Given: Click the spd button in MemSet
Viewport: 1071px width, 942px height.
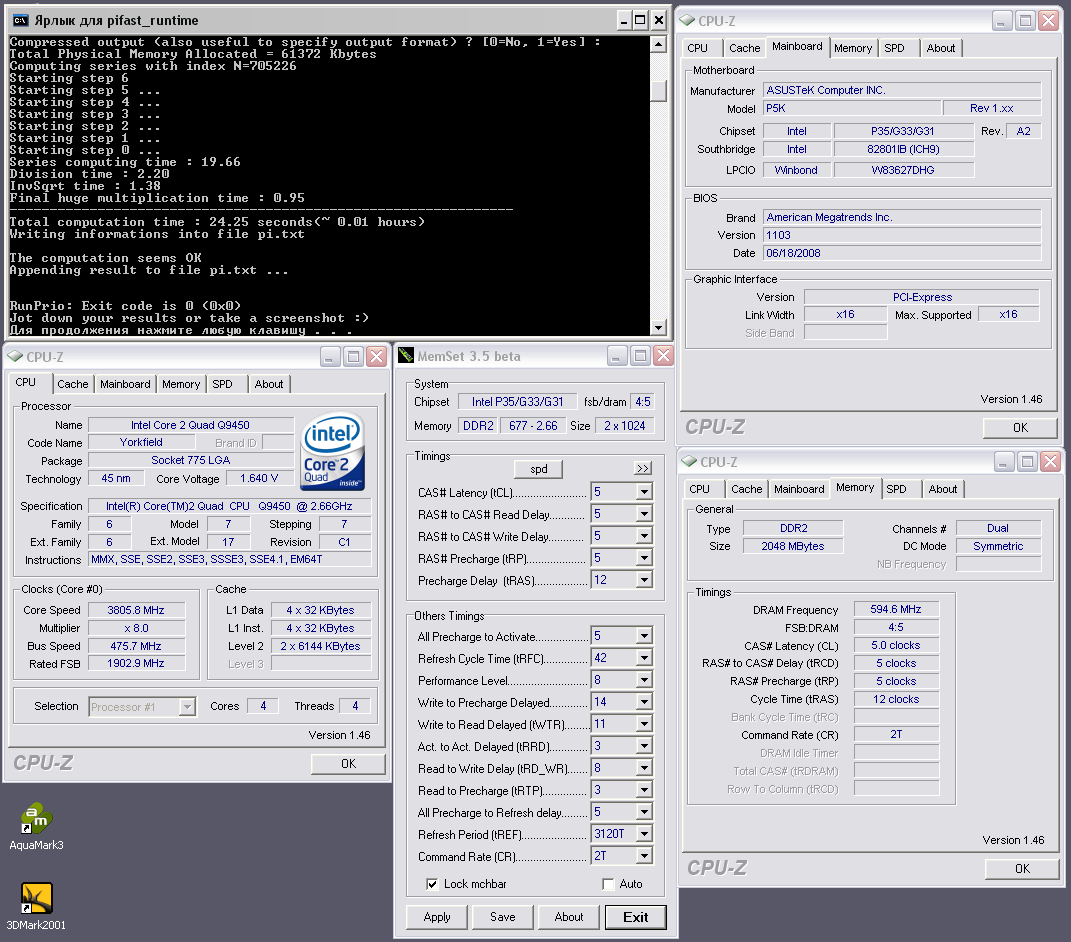Looking at the screenshot, I should point(538,469).
